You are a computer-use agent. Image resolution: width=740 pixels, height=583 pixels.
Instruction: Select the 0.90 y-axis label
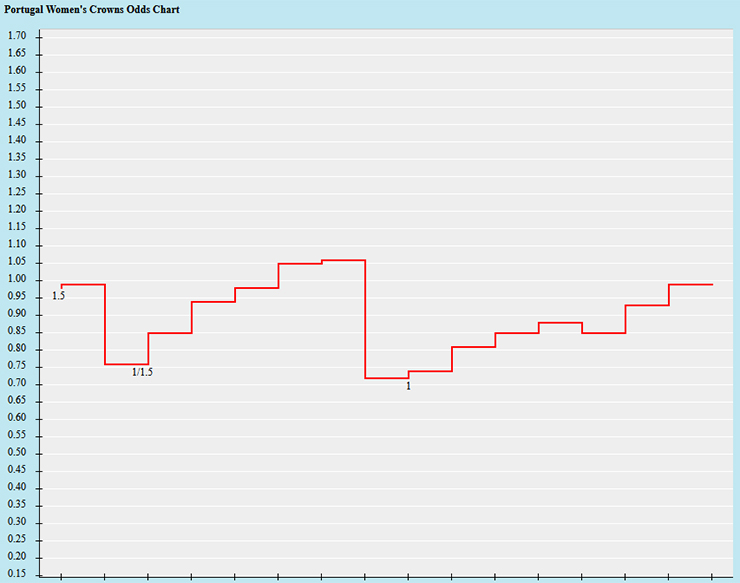pos(17,314)
